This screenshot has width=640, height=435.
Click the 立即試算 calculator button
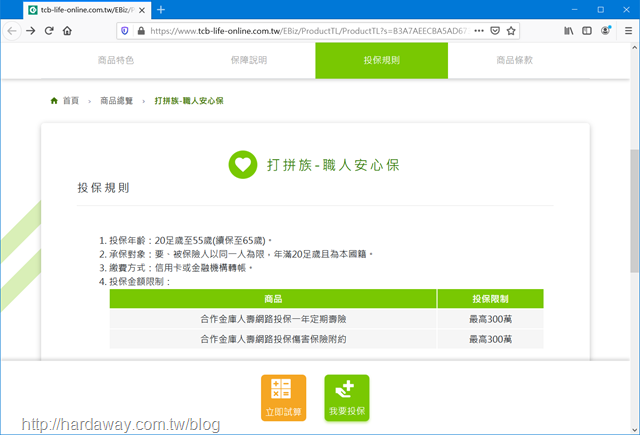pyautogui.click(x=284, y=398)
